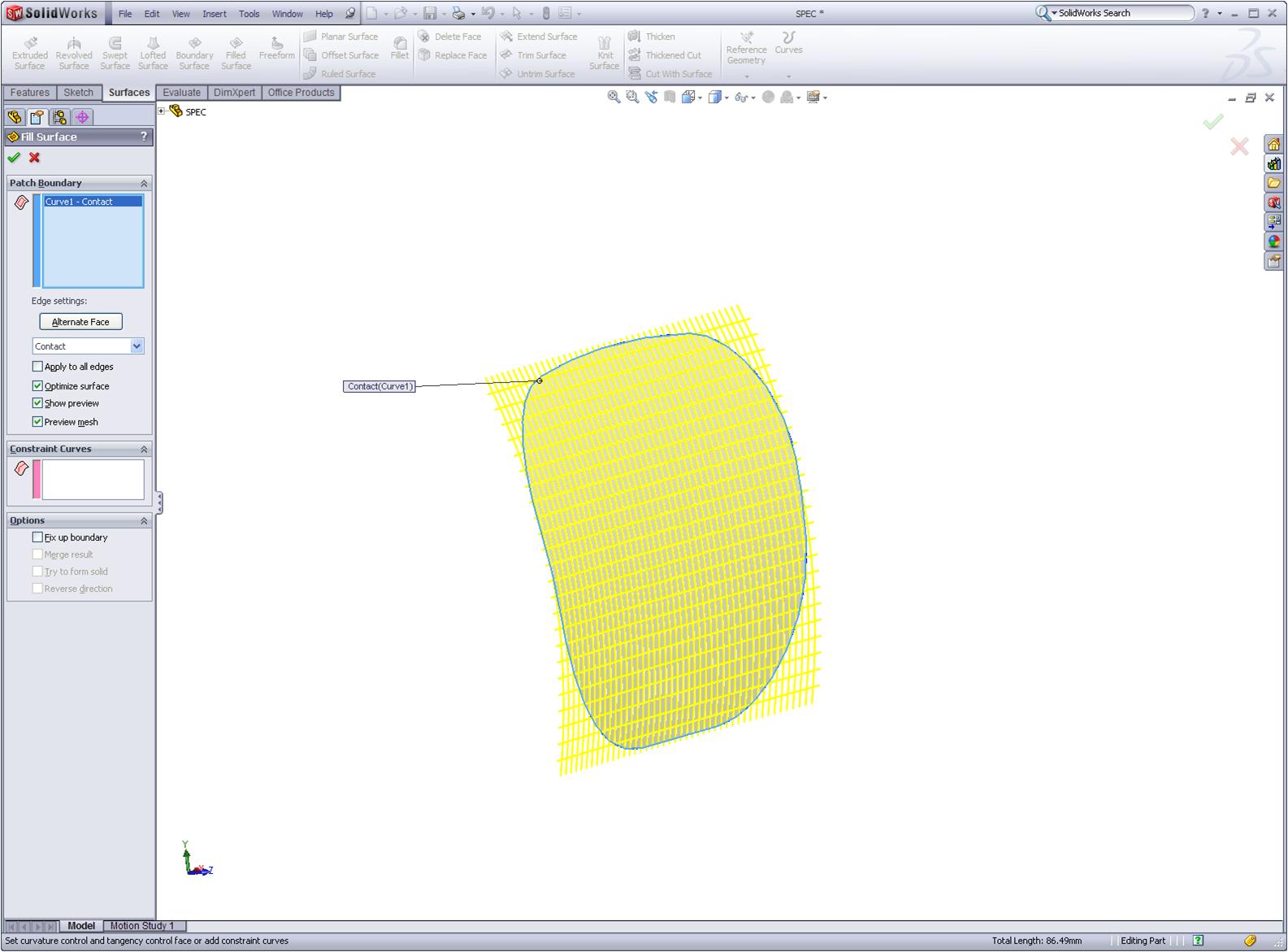Click the Previous View icon
This screenshot has width=1288, height=952.
pos(651,97)
